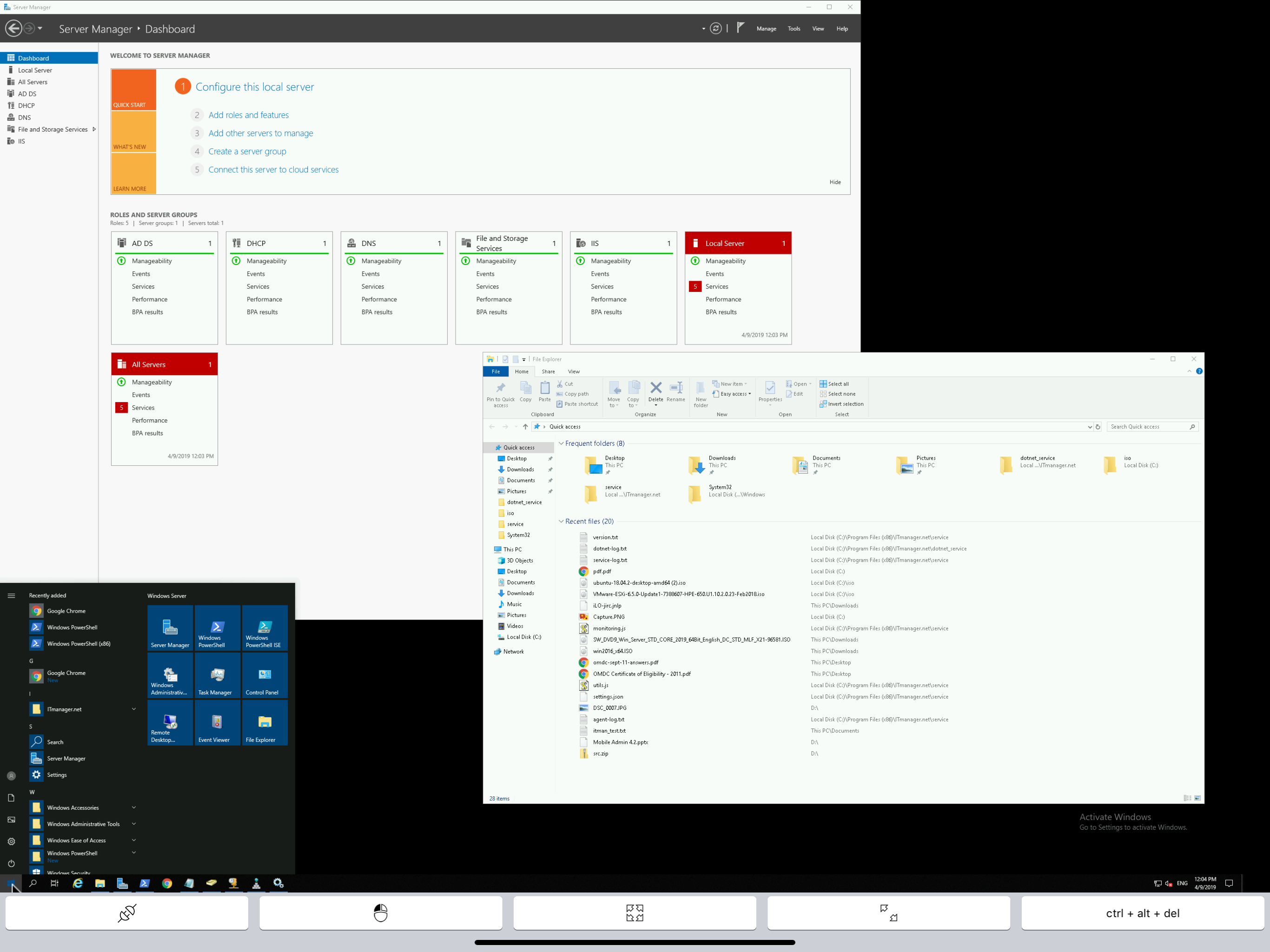The height and width of the screenshot is (952, 1270).
Task: Open Event Viewer tile
Action: (218, 723)
